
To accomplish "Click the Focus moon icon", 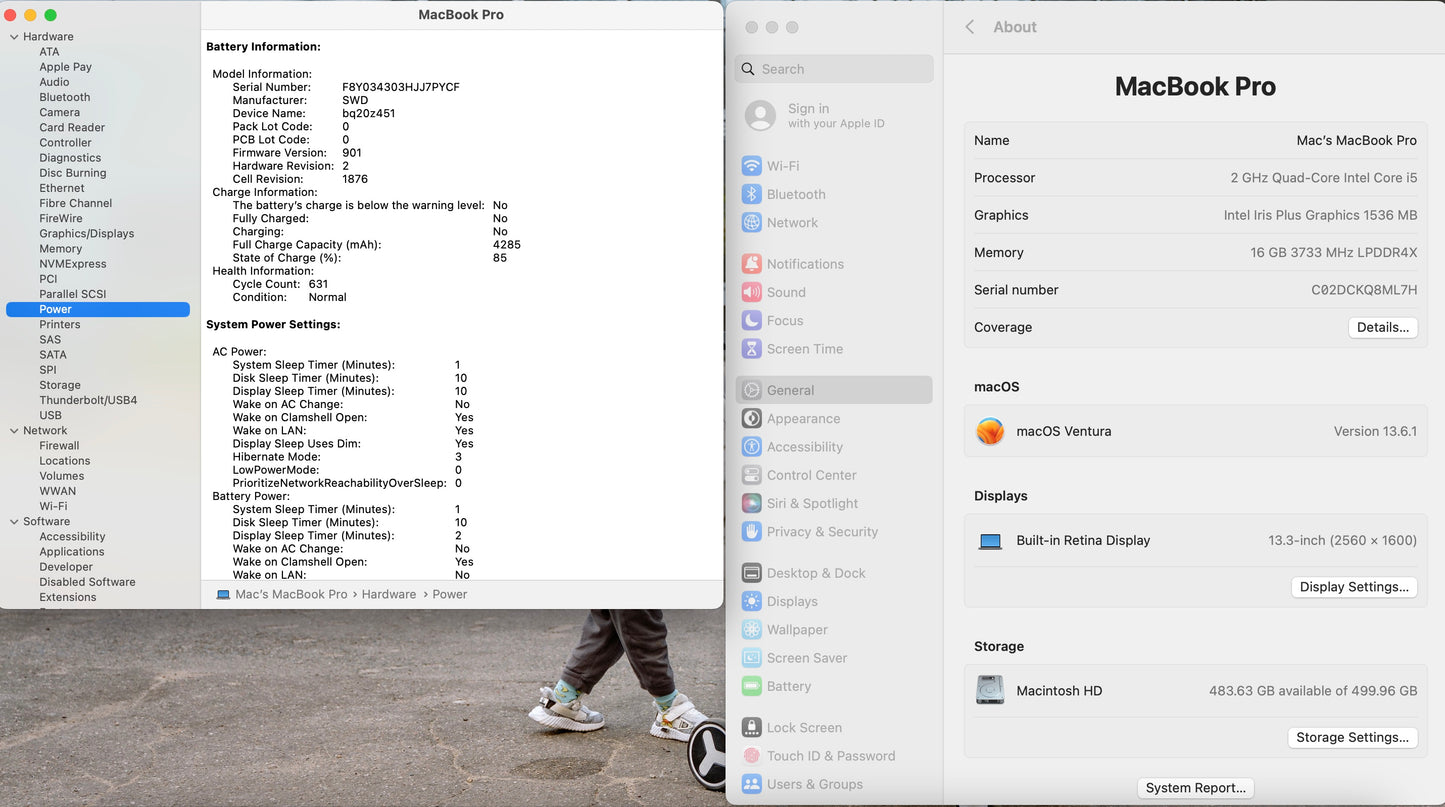I will point(752,320).
